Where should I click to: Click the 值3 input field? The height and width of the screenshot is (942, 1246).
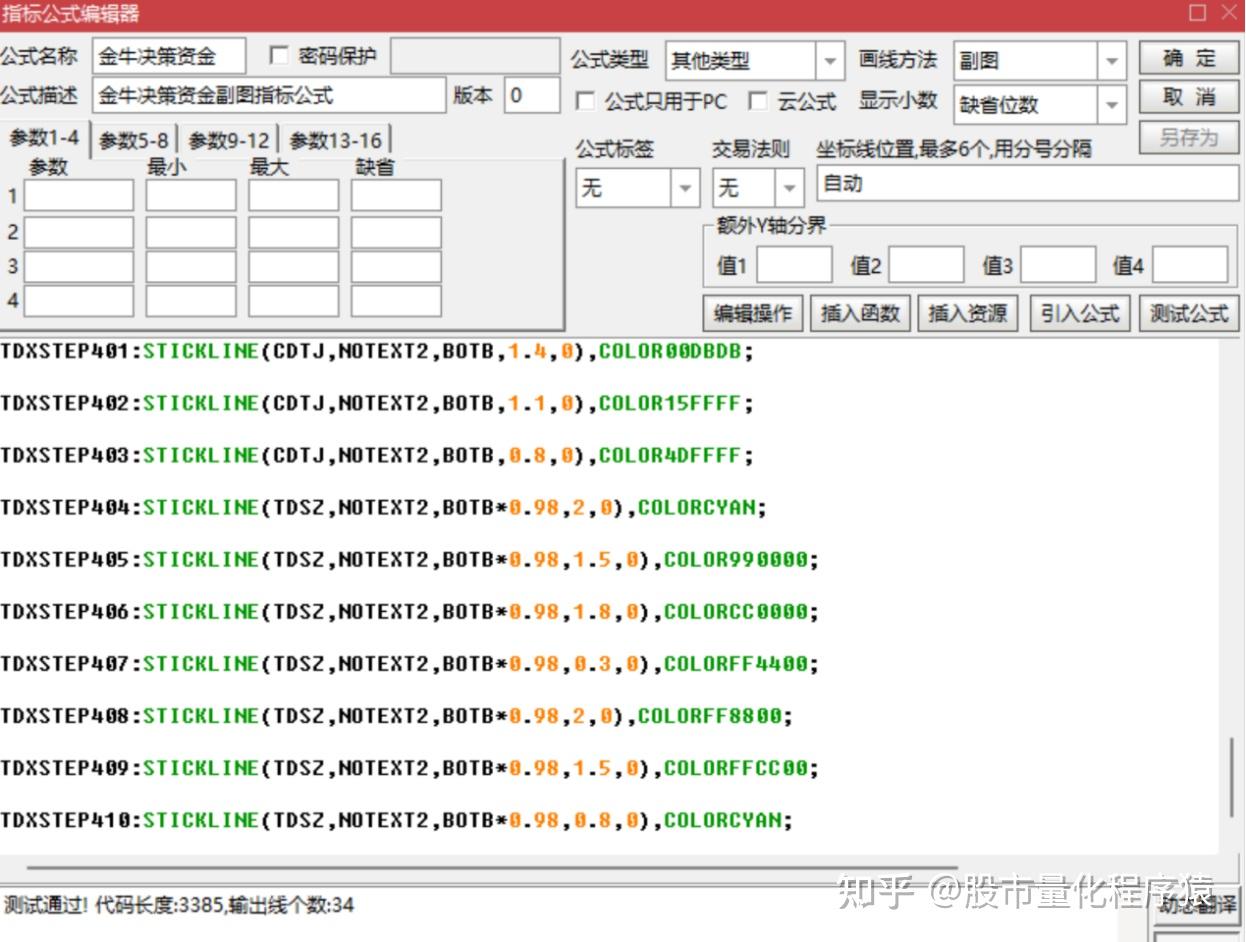point(1059,265)
